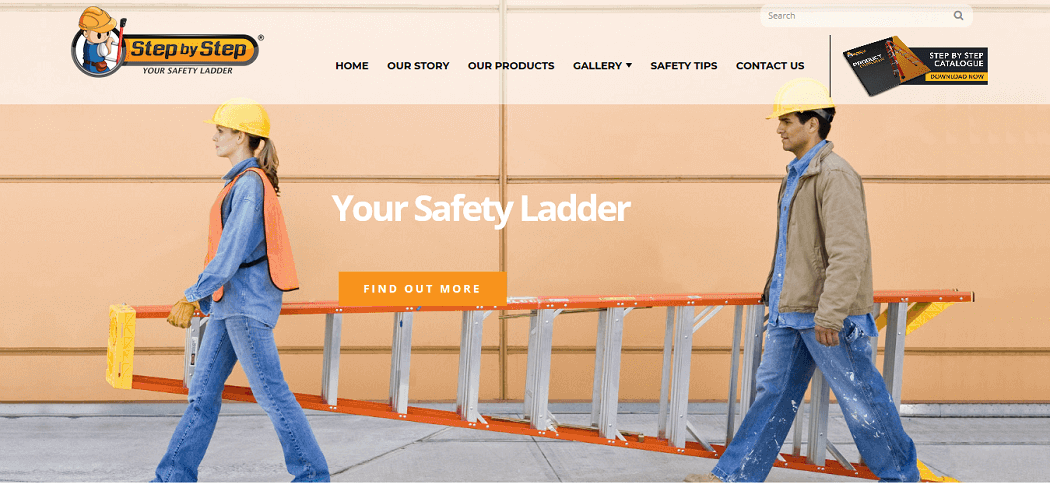Click the man in tan jacket
1050x488 pixels.
point(812,279)
